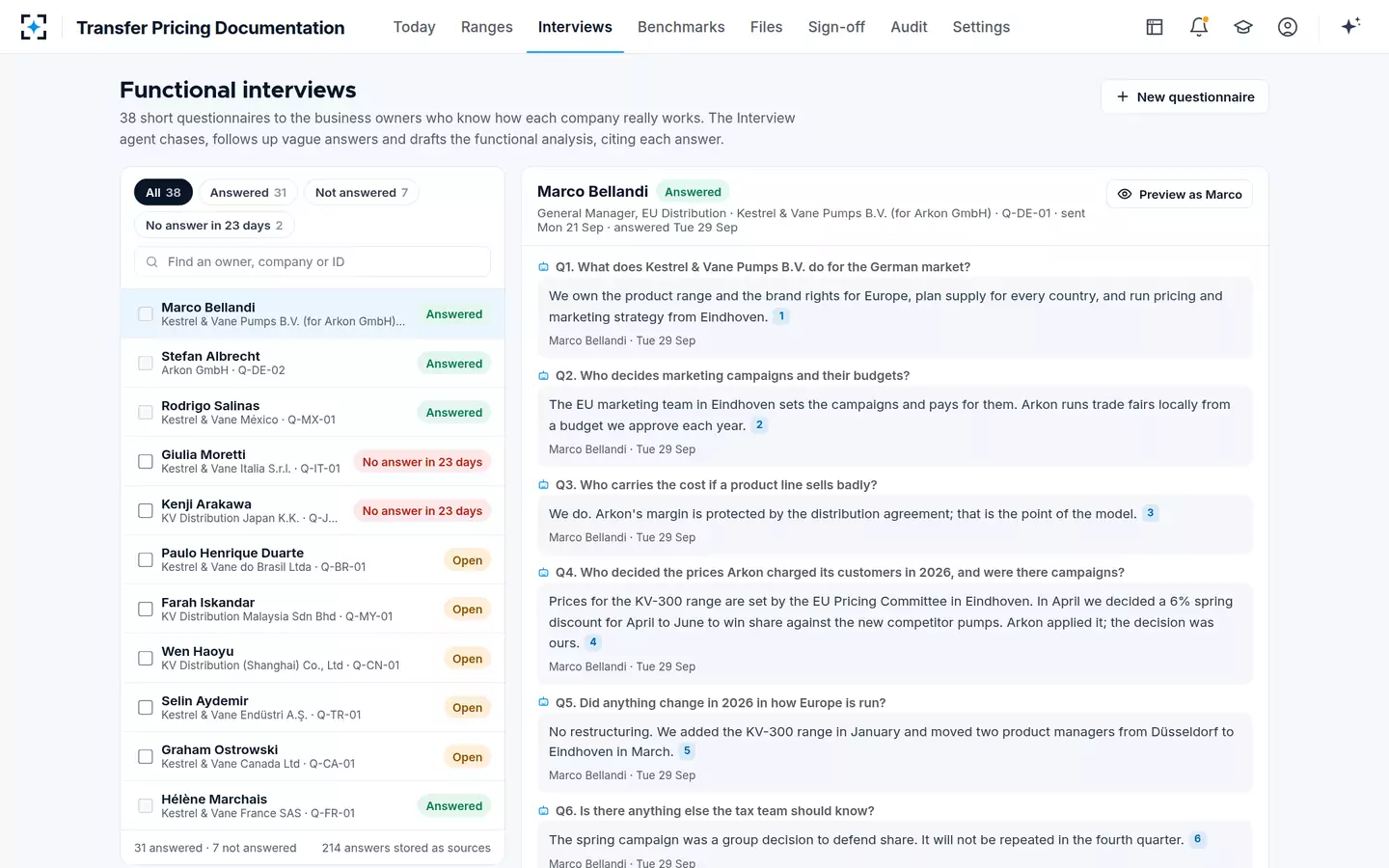Go to the Files tab
The image size is (1389, 868).
click(x=767, y=27)
